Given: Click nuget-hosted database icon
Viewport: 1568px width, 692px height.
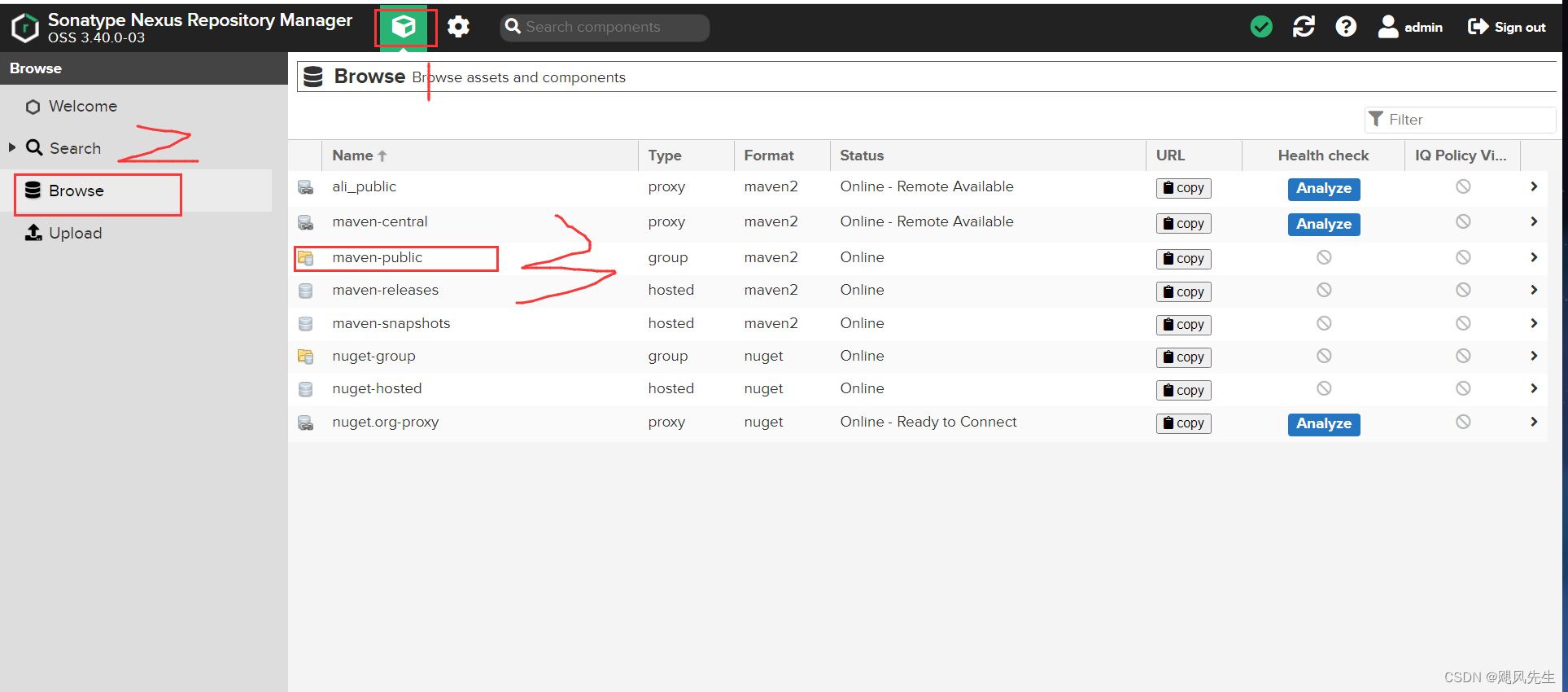Looking at the screenshot, I should click(306, 389).
